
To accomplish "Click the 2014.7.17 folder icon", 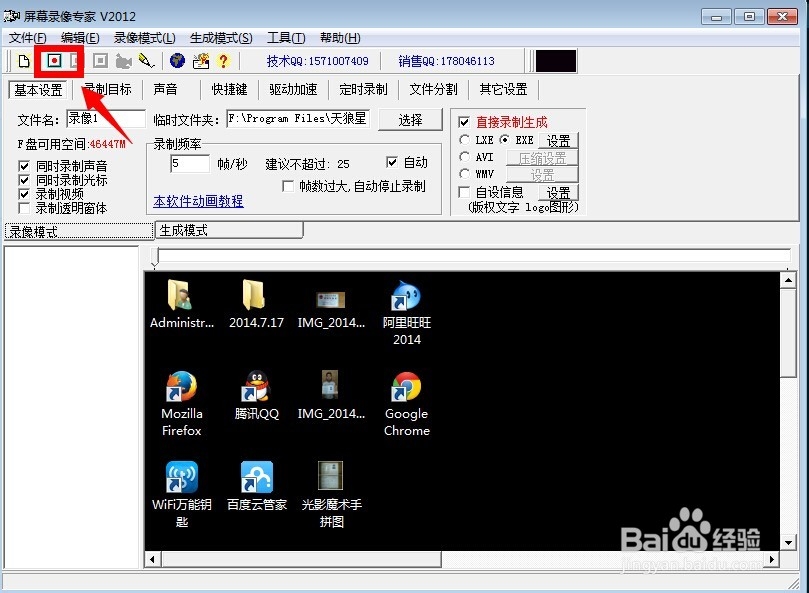I will tap(254, 295).
